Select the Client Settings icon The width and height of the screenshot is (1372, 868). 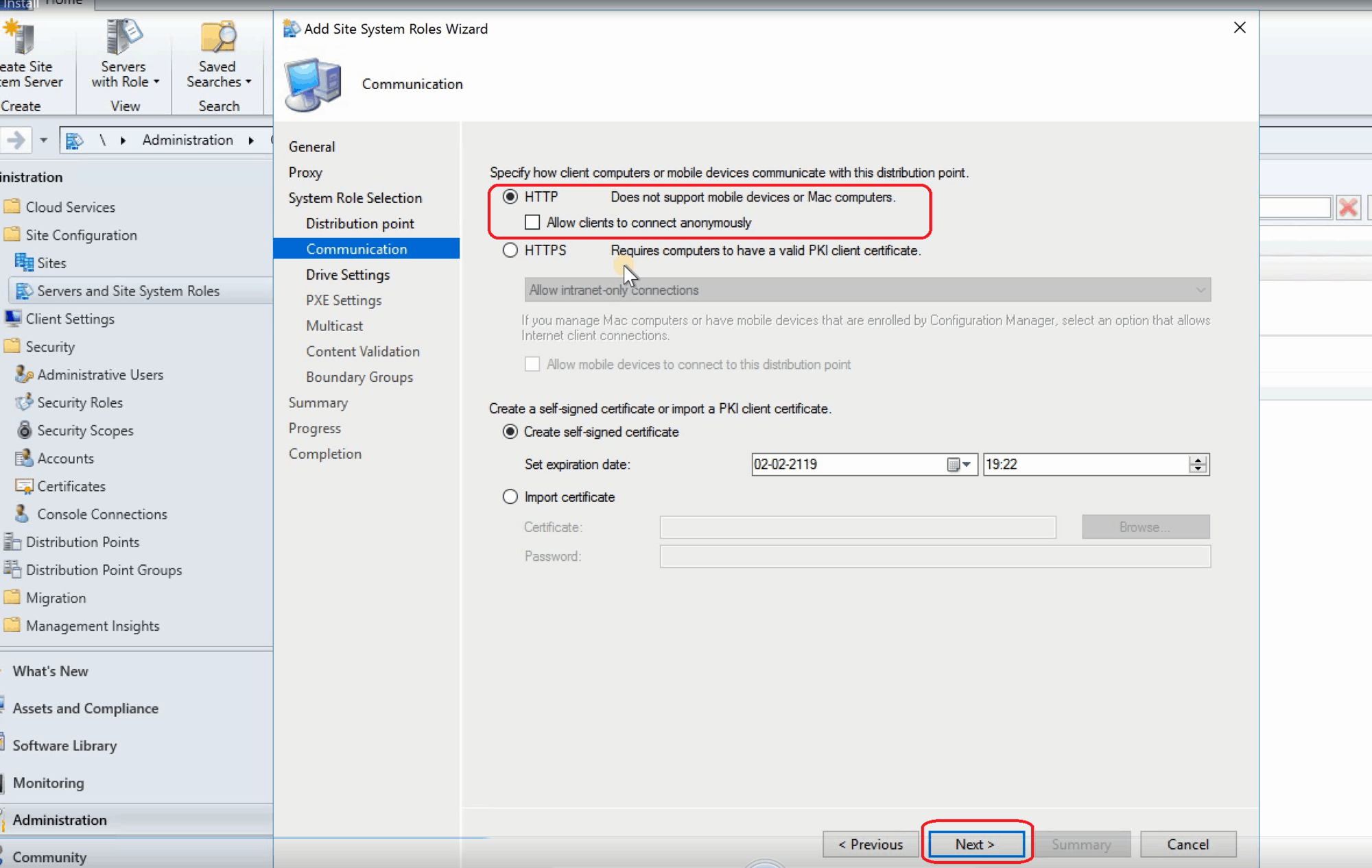point(12,318)
